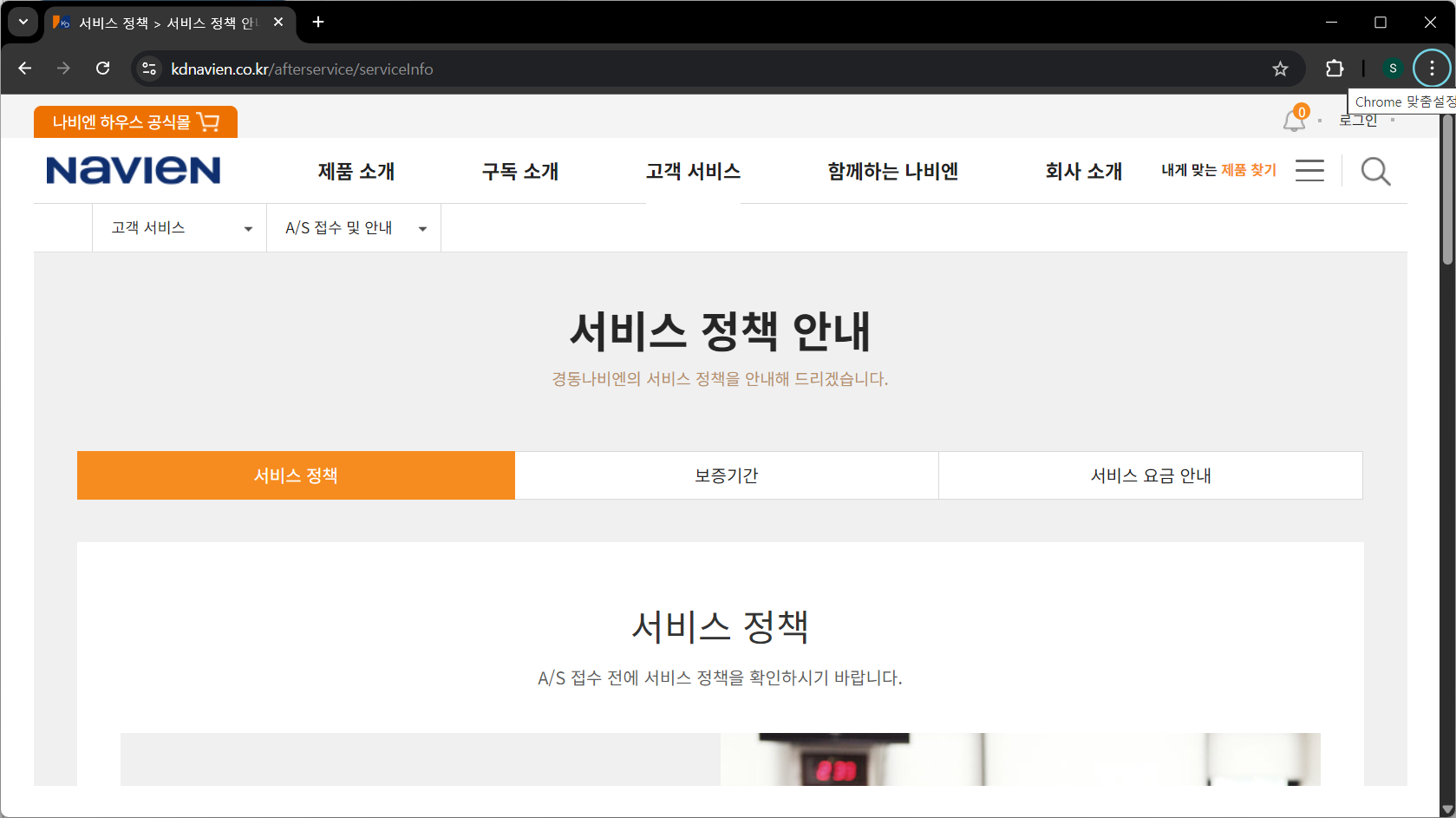This screenshot has height=818, width=1456.
Task: Switch to the 보증기간 tab
Action: [x=726, y=475]
